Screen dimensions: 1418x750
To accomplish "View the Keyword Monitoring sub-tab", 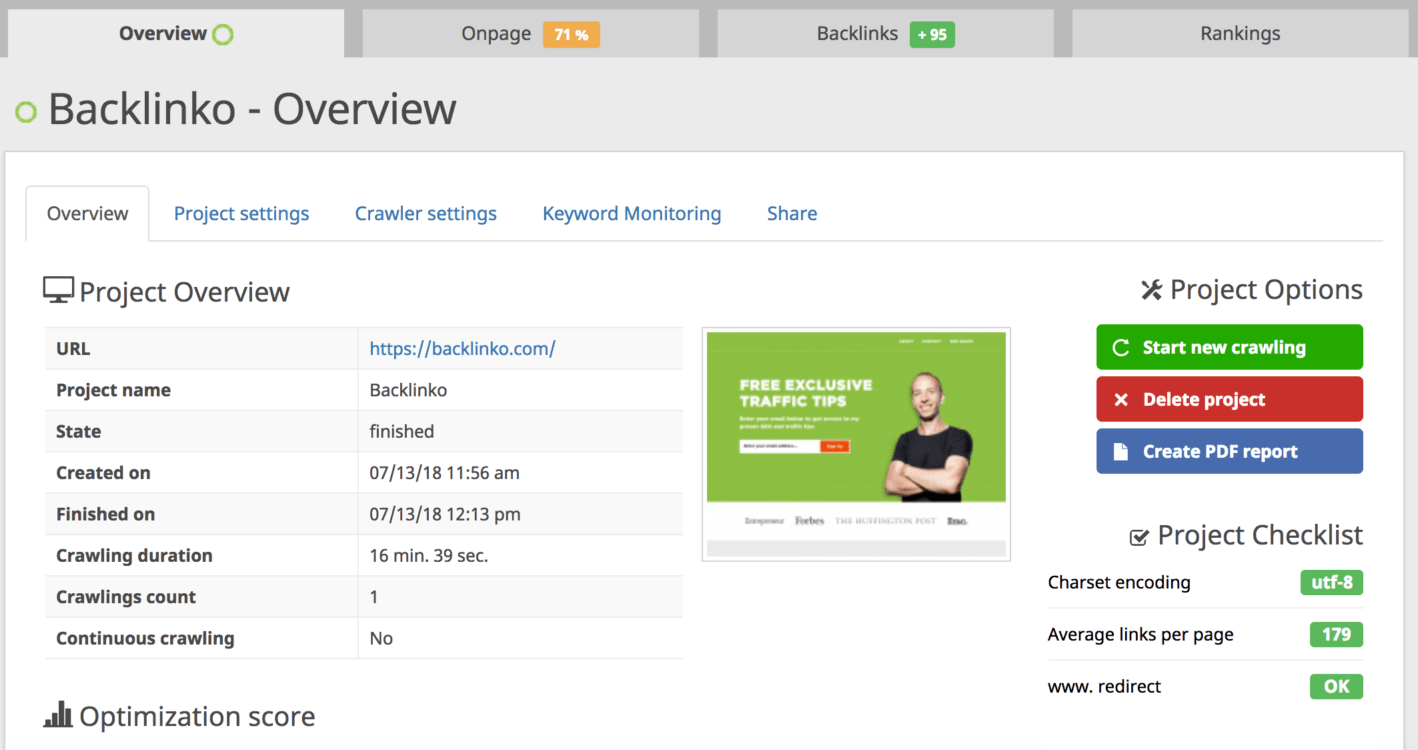I will [x=632, y=214].
